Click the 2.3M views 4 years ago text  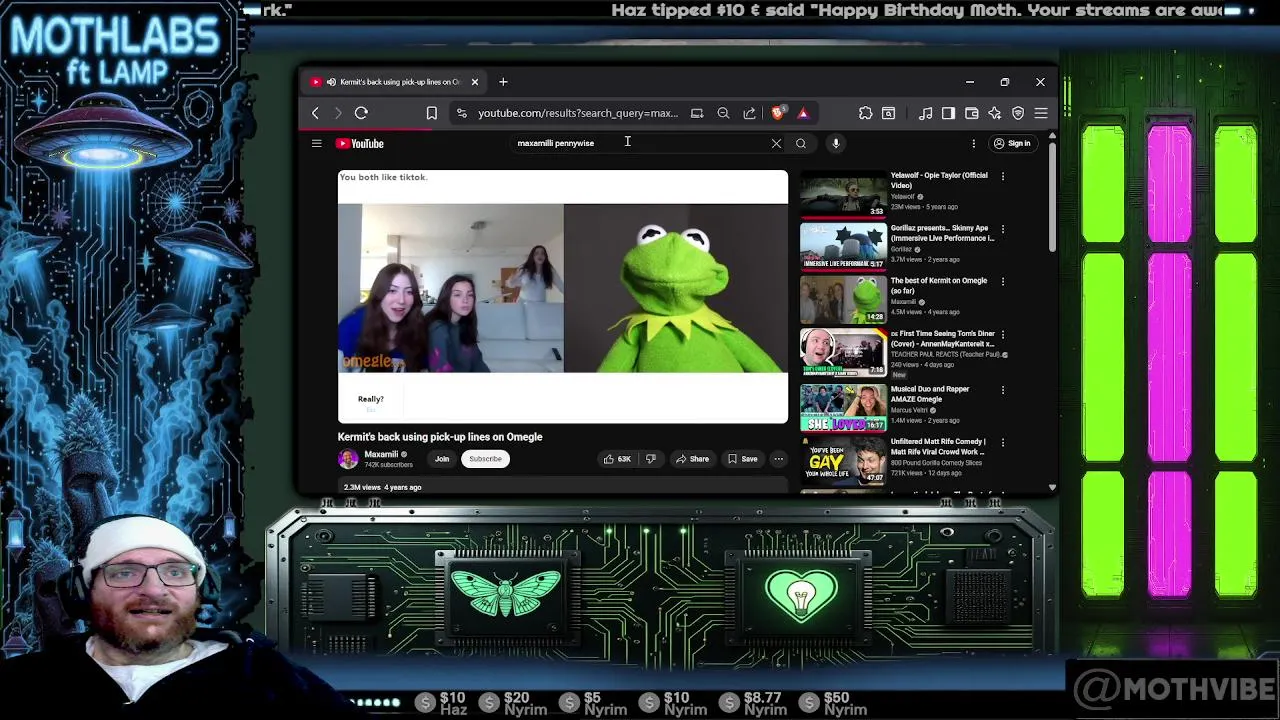382,487
